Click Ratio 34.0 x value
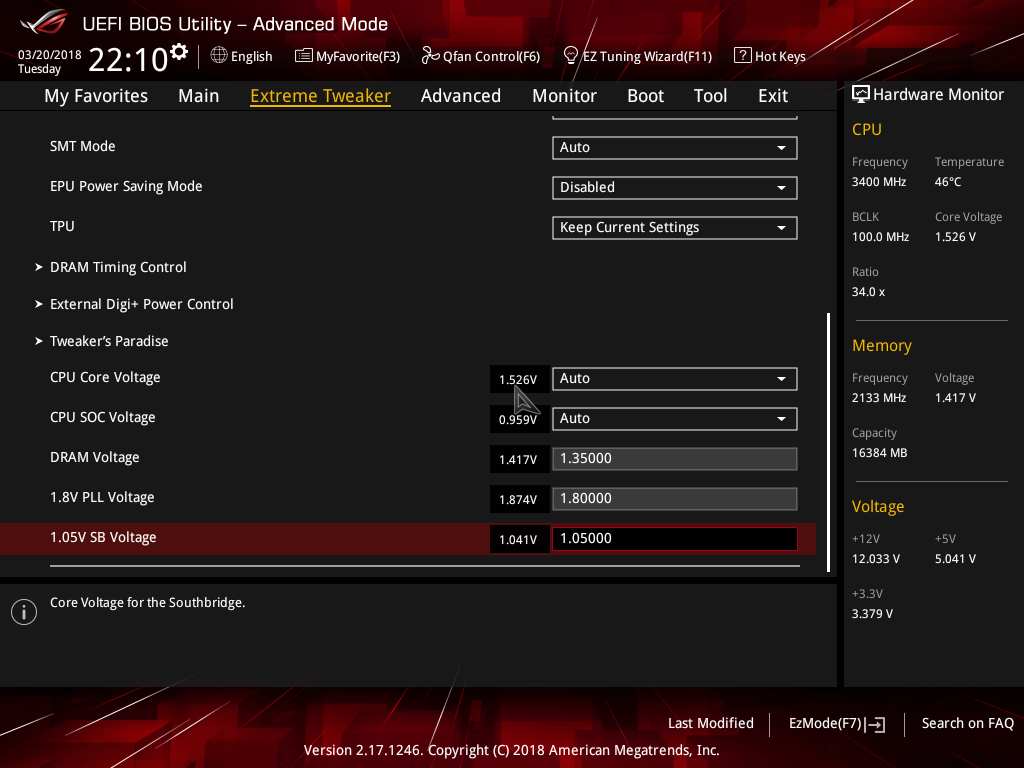Viewport: 1024px width, 768px height. (869, 292)
